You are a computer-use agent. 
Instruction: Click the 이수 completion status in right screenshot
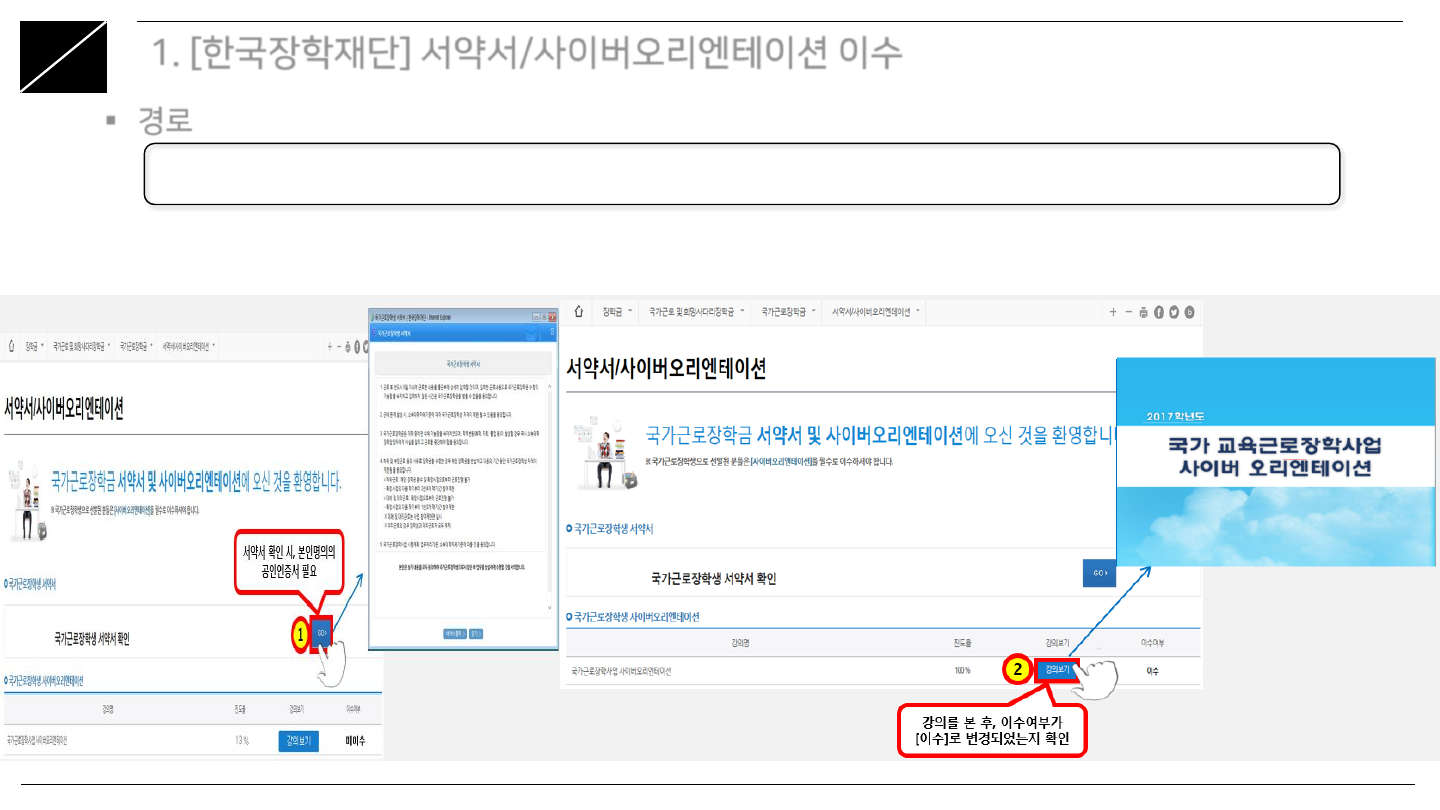[x=1152, y=671]
